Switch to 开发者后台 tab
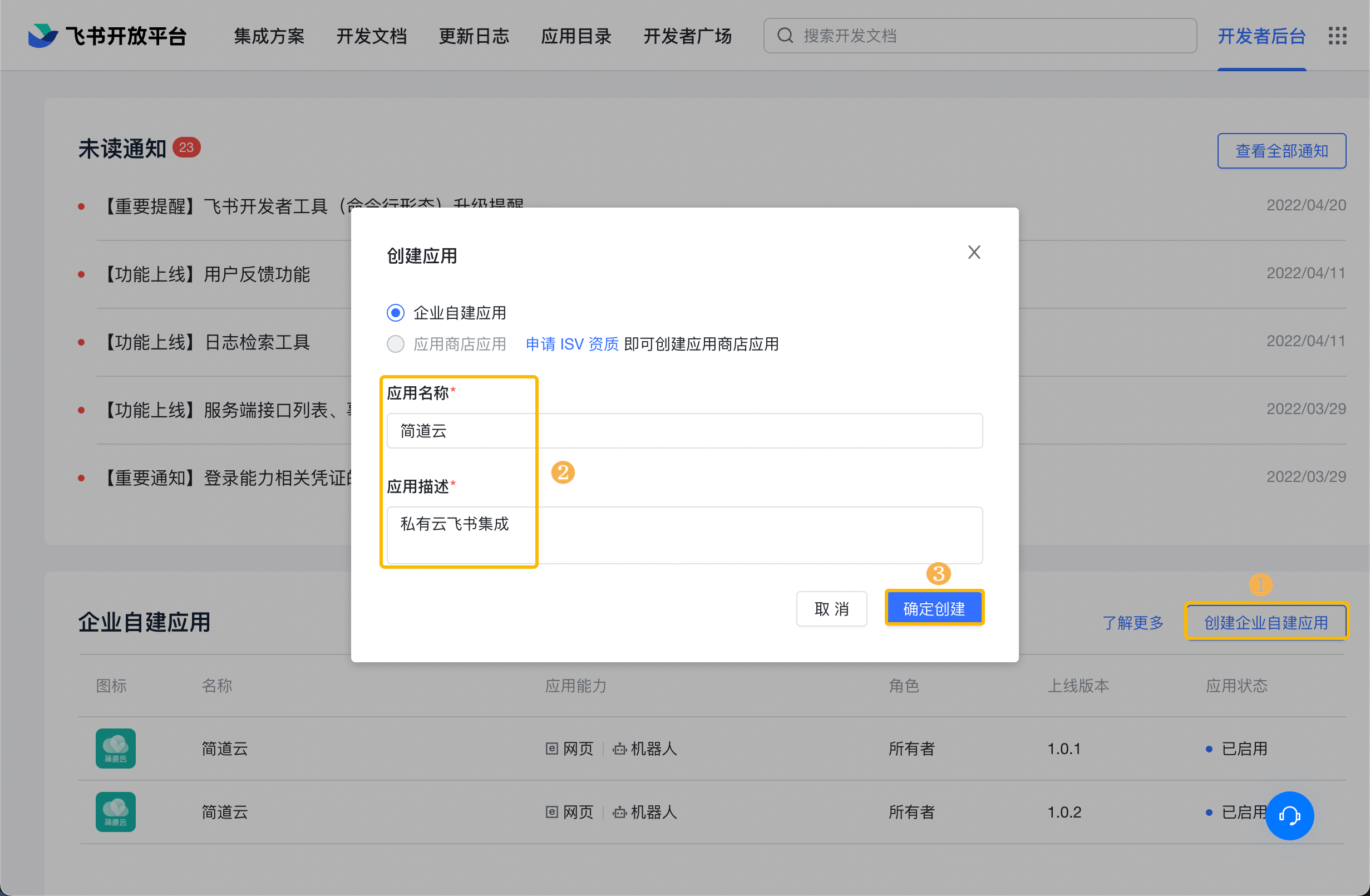 1261,36
